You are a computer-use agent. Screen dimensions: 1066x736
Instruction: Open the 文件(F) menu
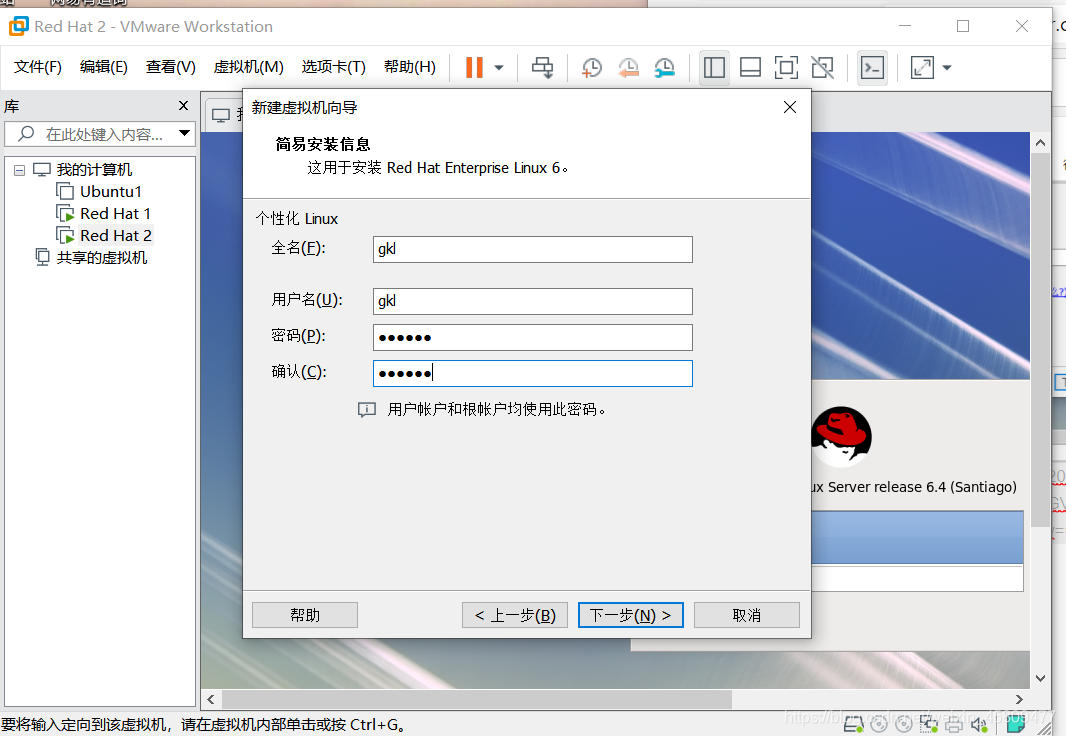point(37,67)
